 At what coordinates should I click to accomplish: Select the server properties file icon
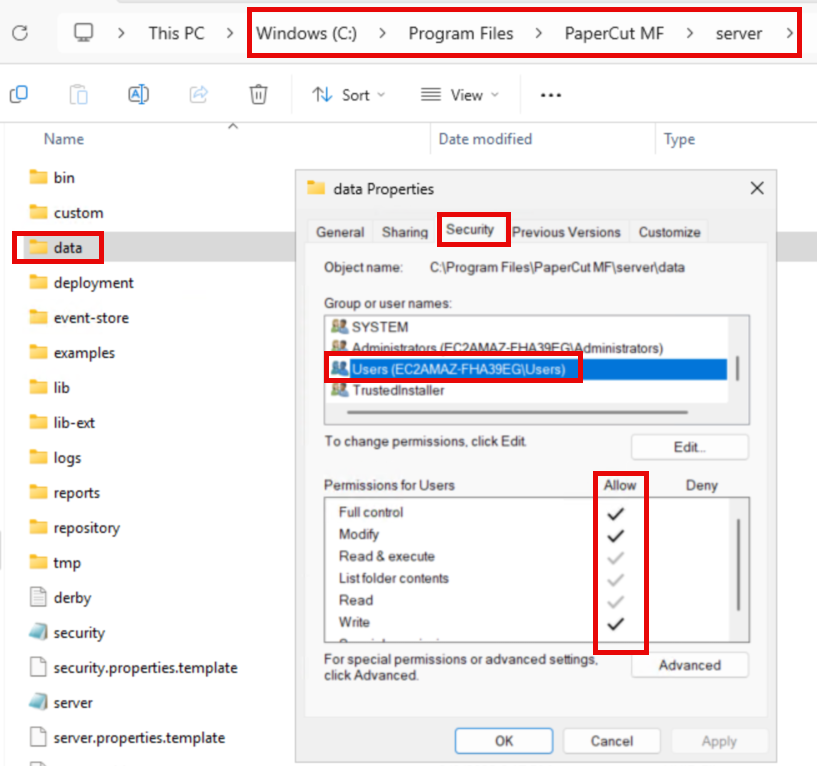tap(38, 702)
